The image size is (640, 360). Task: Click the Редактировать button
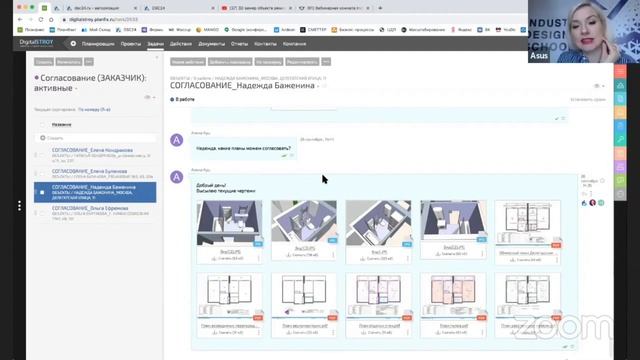tap(302, 62)
